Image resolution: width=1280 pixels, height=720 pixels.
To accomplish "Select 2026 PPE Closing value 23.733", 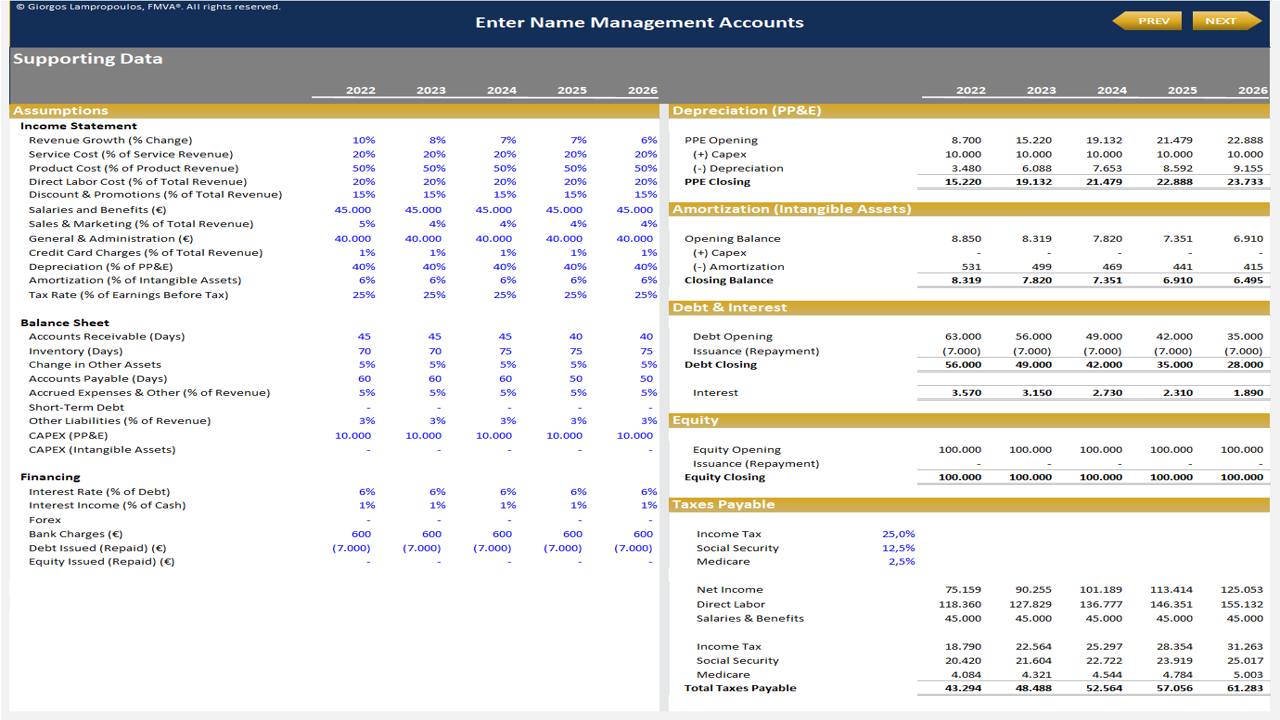I will pyautogui.click(x=1245, y=182).
